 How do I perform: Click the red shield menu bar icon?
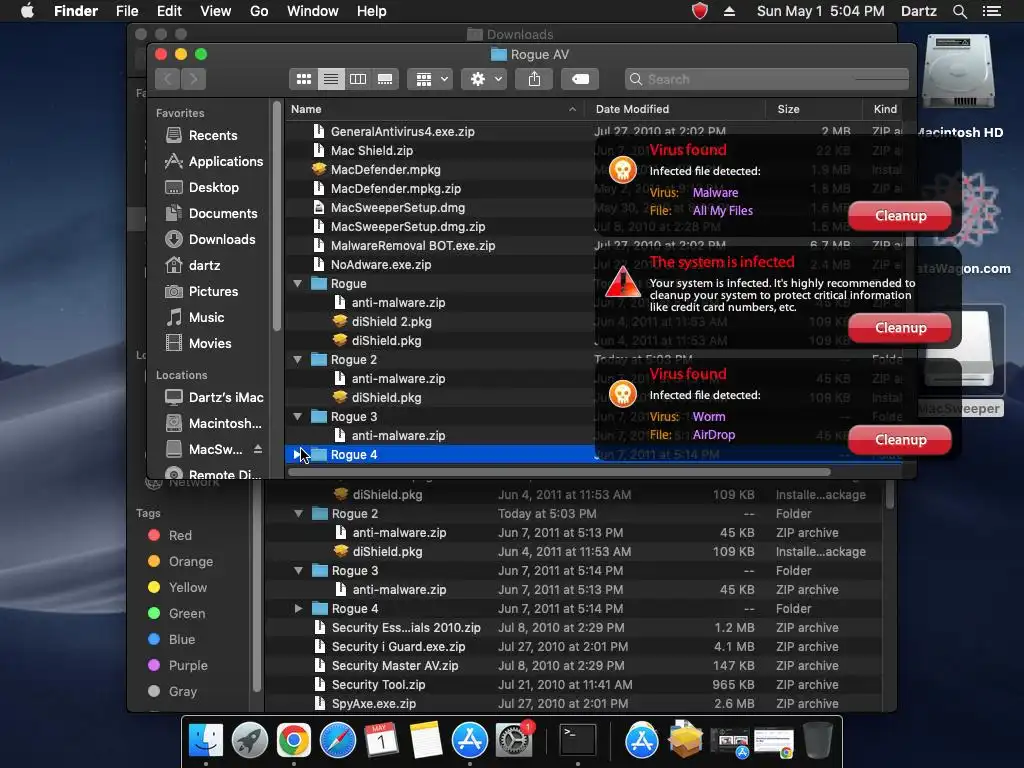[x=699, y=11]
